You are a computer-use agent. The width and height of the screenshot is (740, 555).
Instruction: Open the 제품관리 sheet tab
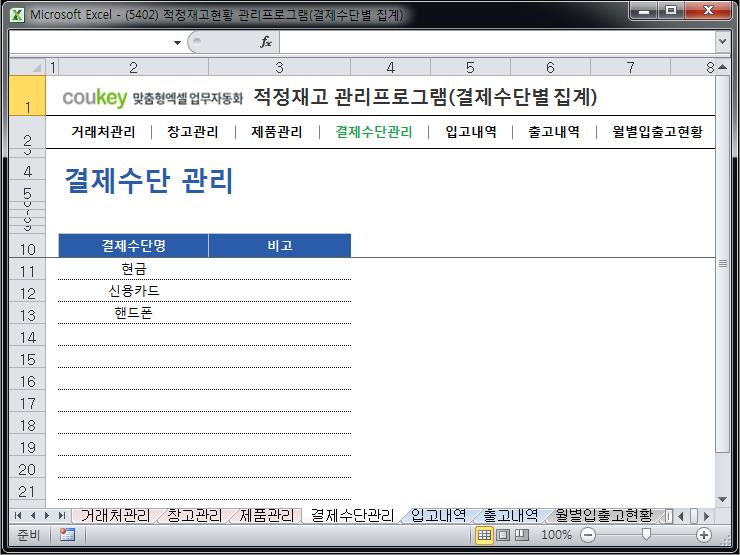pyautogui.click(x=267, y=516)
